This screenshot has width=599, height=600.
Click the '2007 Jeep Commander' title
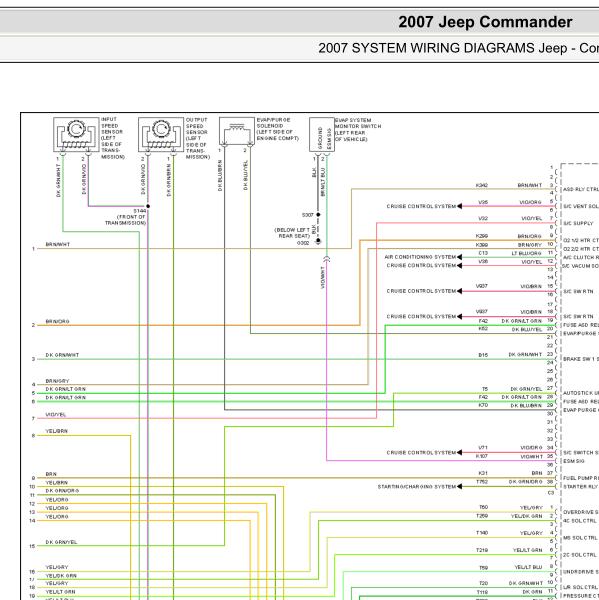point(485,22)
